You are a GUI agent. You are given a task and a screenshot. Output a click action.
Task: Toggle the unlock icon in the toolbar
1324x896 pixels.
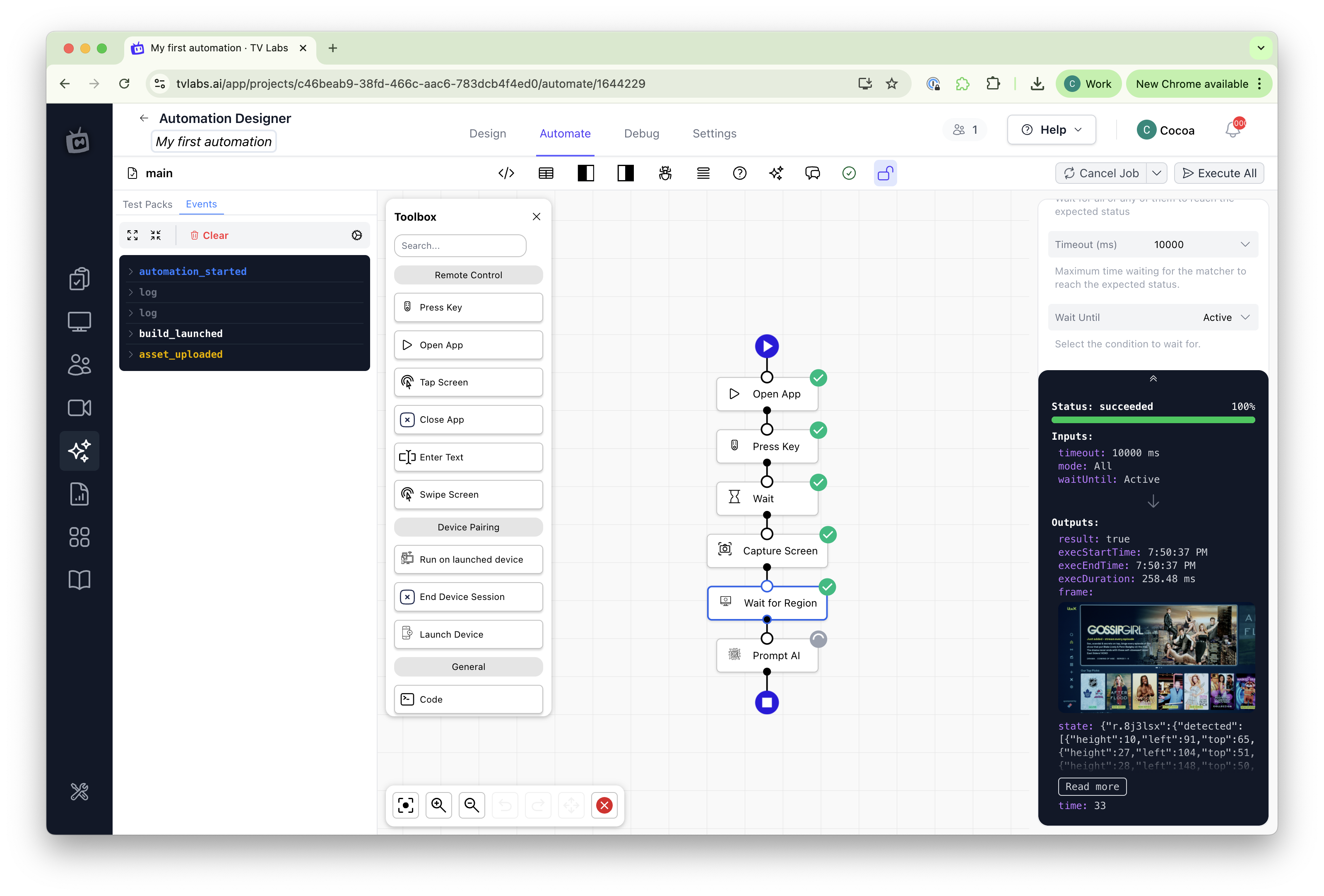[885, 173]
